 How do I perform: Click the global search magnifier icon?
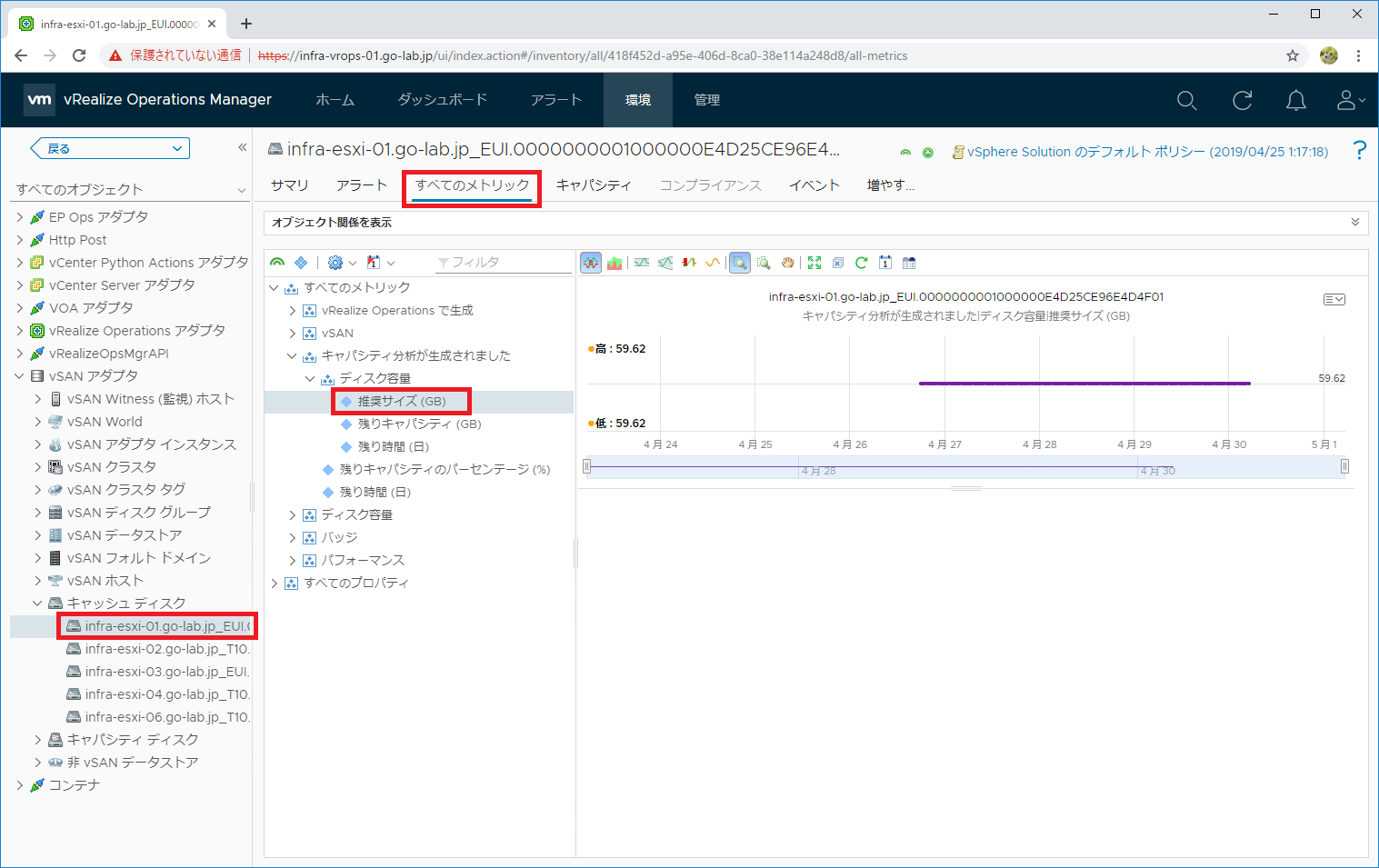click(x=1186, y=100)
